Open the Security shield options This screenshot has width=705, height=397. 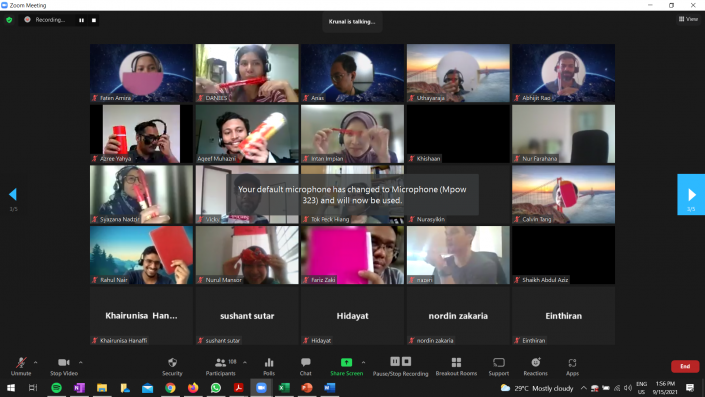(172, 366)
